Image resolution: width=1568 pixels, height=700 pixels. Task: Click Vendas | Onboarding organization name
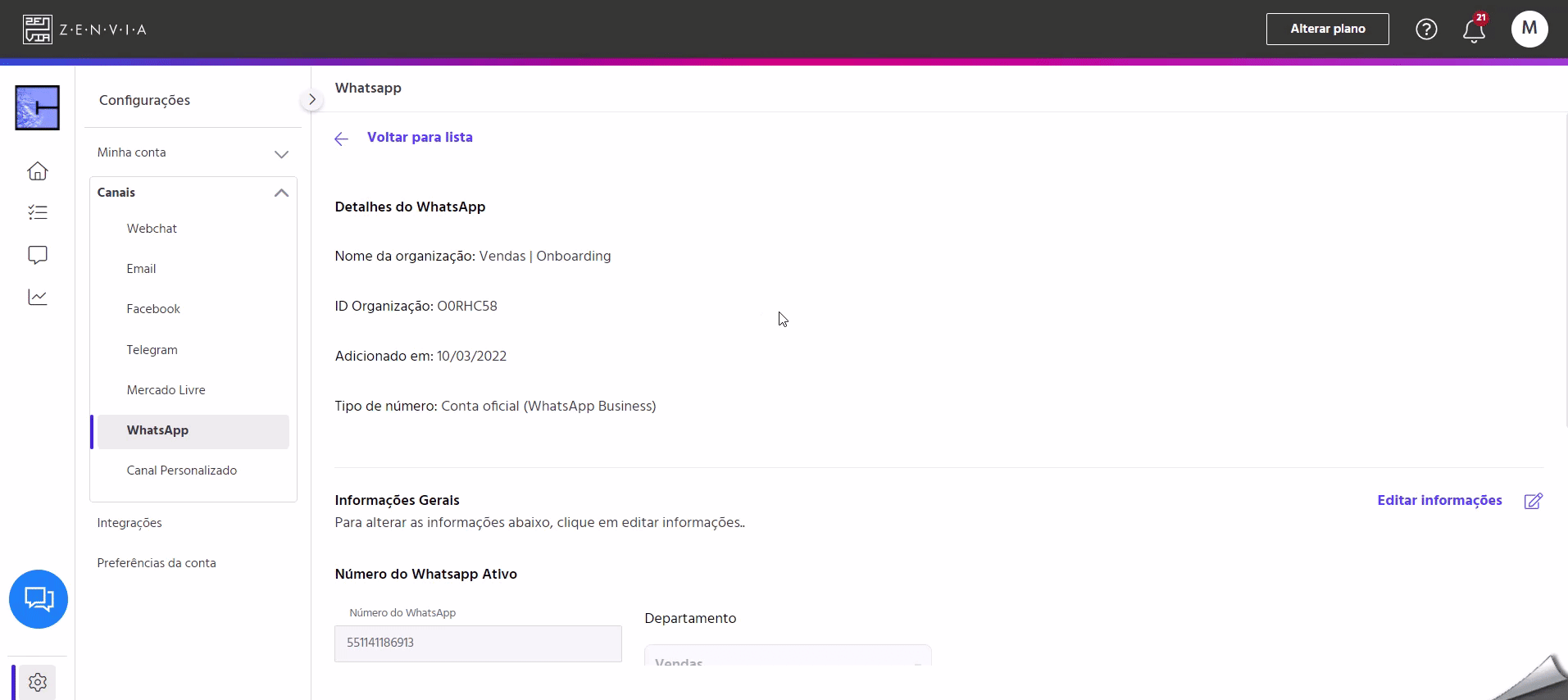[545, 257]
